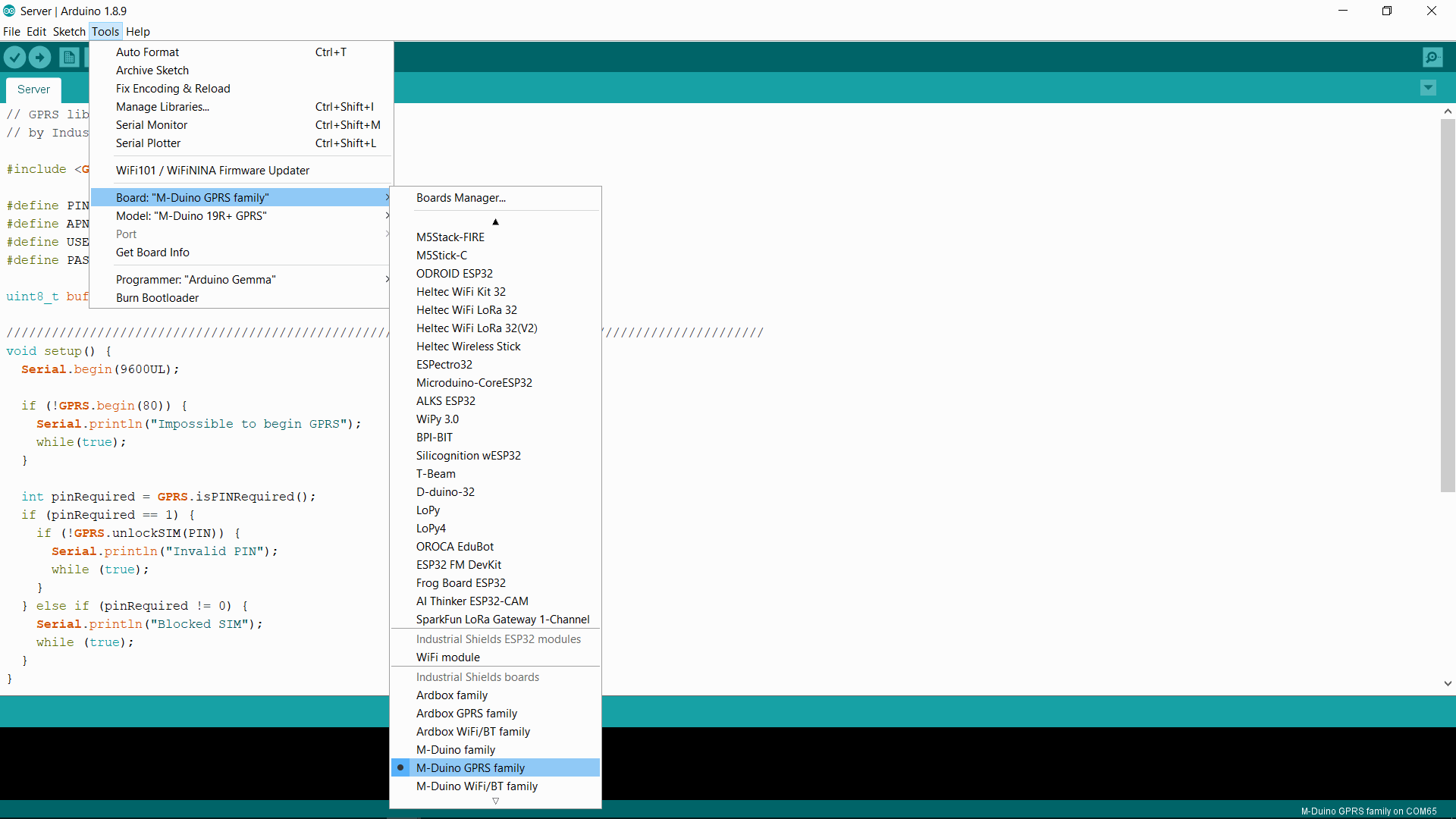Select the M5Stick-C board
The image size is (1456, 819).
coord(496,255)
